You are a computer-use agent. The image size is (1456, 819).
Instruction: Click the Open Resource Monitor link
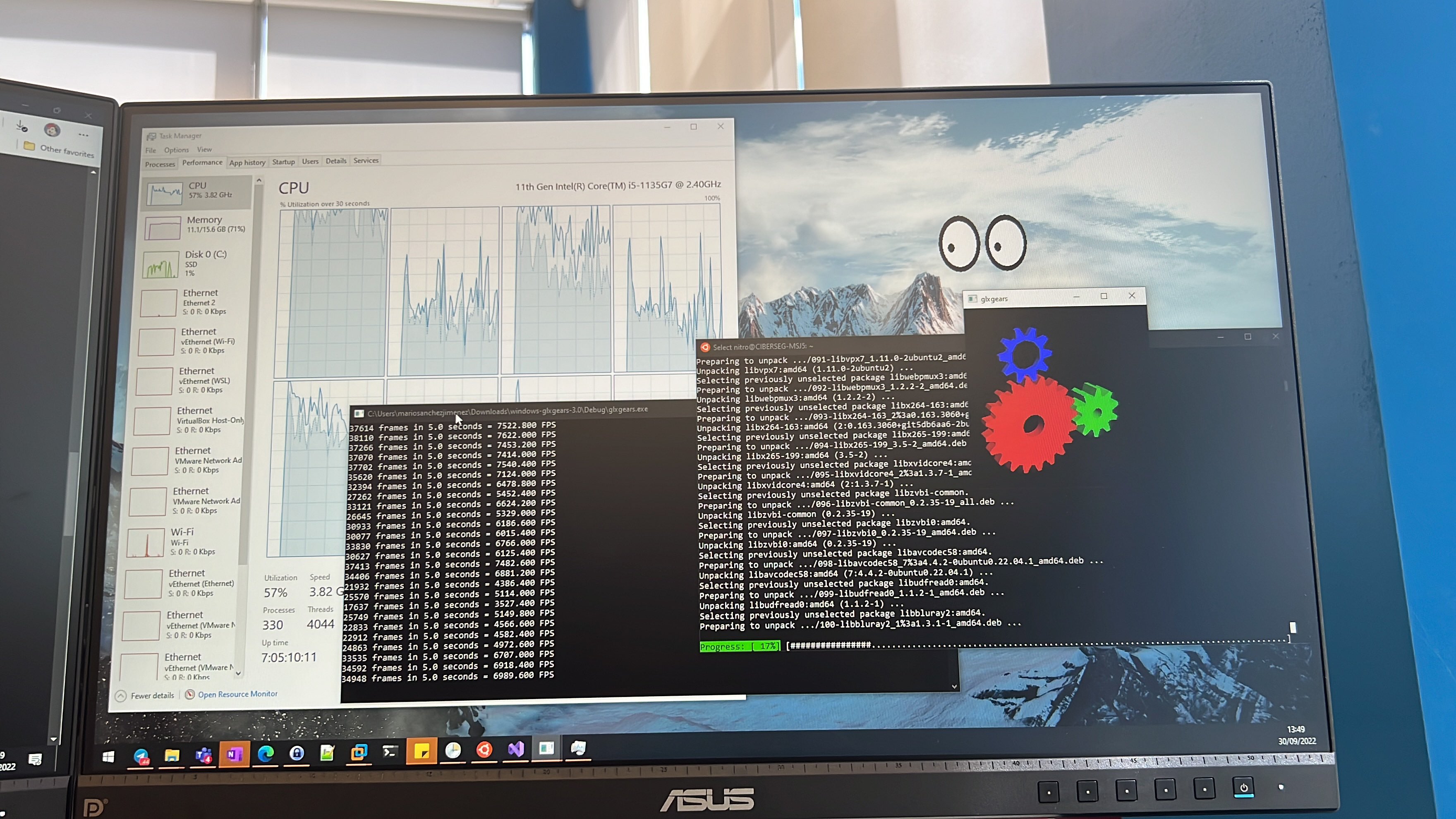click(237, 694)
